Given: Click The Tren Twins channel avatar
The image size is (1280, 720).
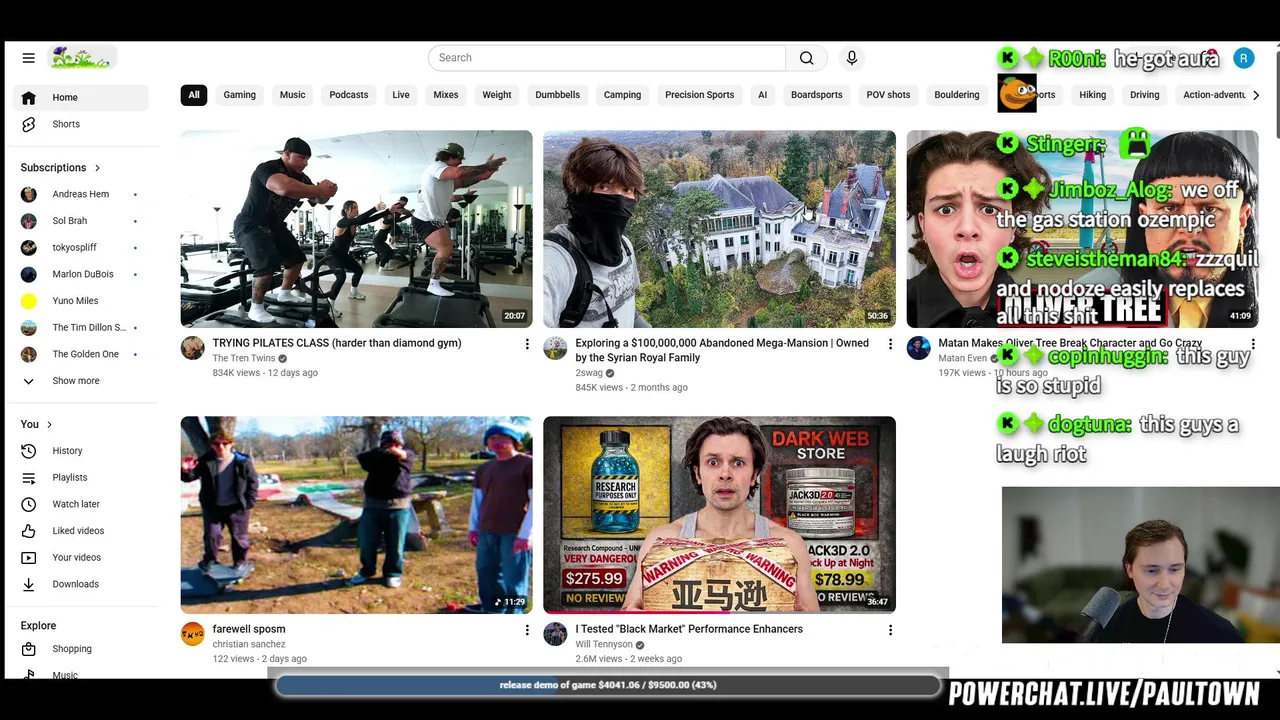Looking at the screenshot, I should pos(192,348).
